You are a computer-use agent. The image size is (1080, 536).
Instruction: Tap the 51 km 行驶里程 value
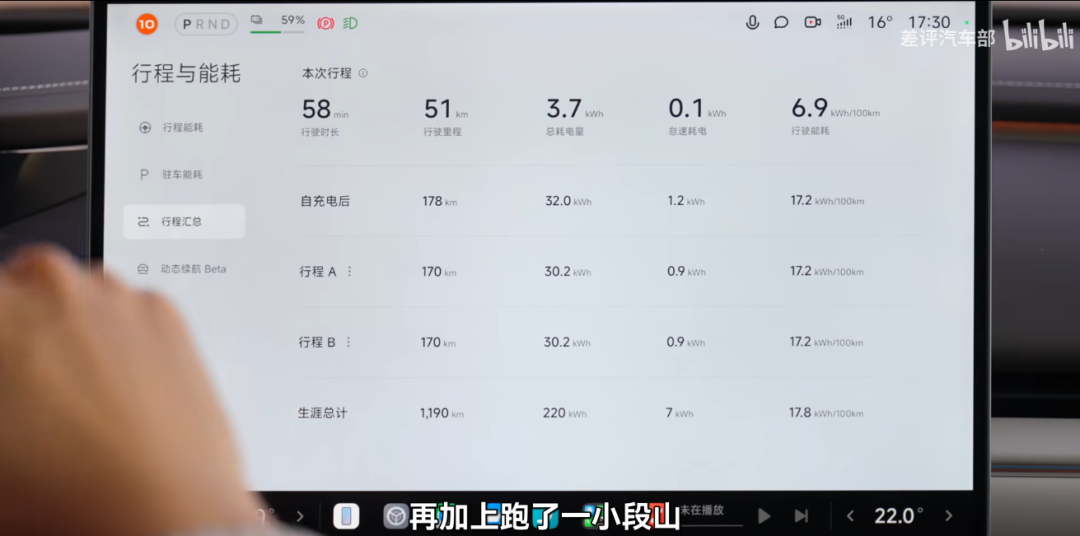pyautogui.click(x=446, y=109)
